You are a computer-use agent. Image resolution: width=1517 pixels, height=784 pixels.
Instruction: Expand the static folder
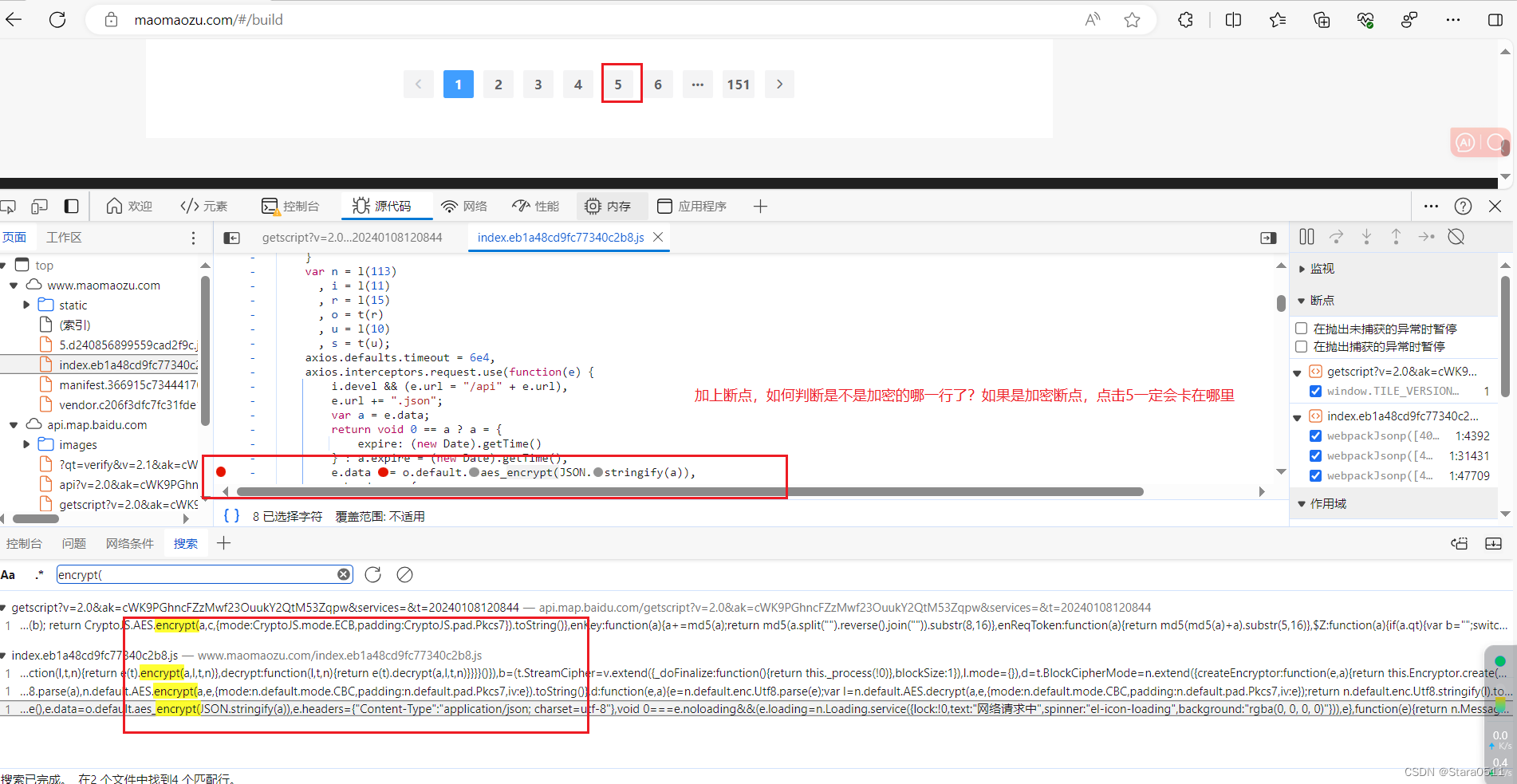(26, 305)
